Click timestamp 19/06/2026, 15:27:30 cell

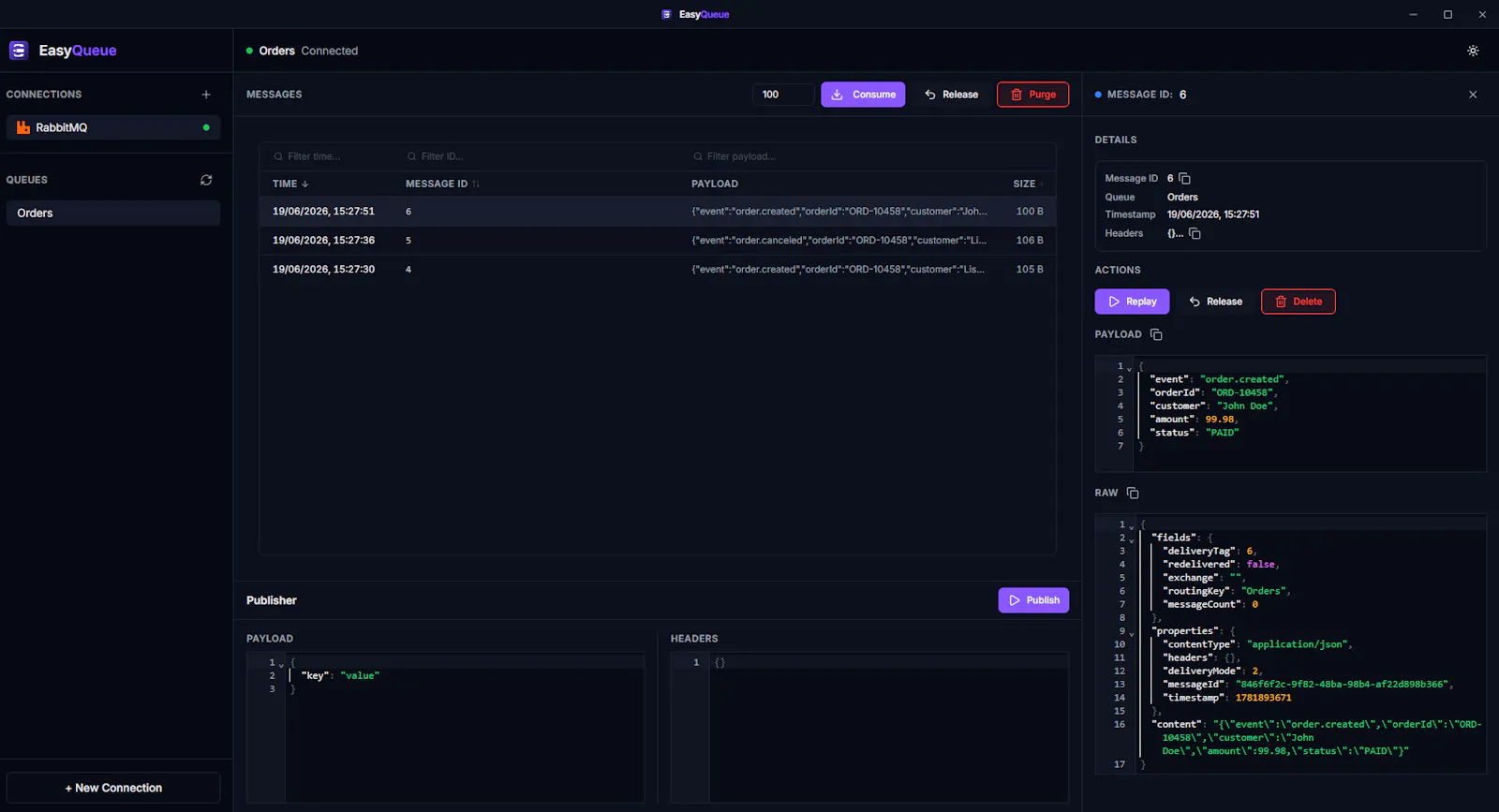tap(323, 270)
